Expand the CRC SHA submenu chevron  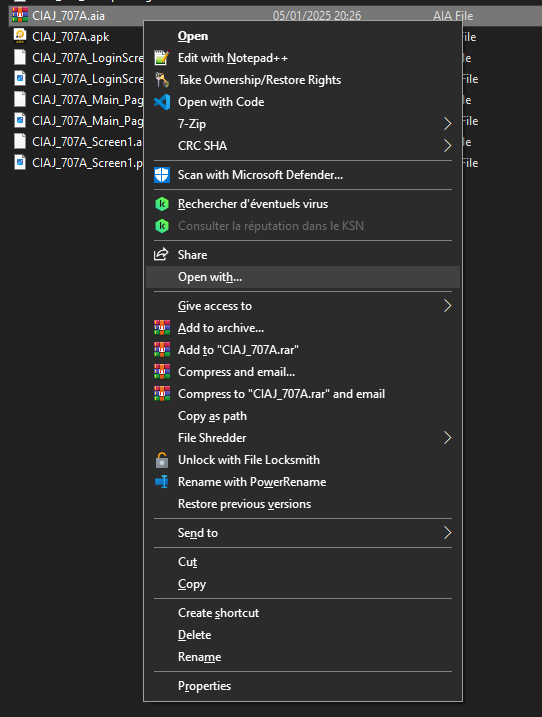tap(447, 146)
